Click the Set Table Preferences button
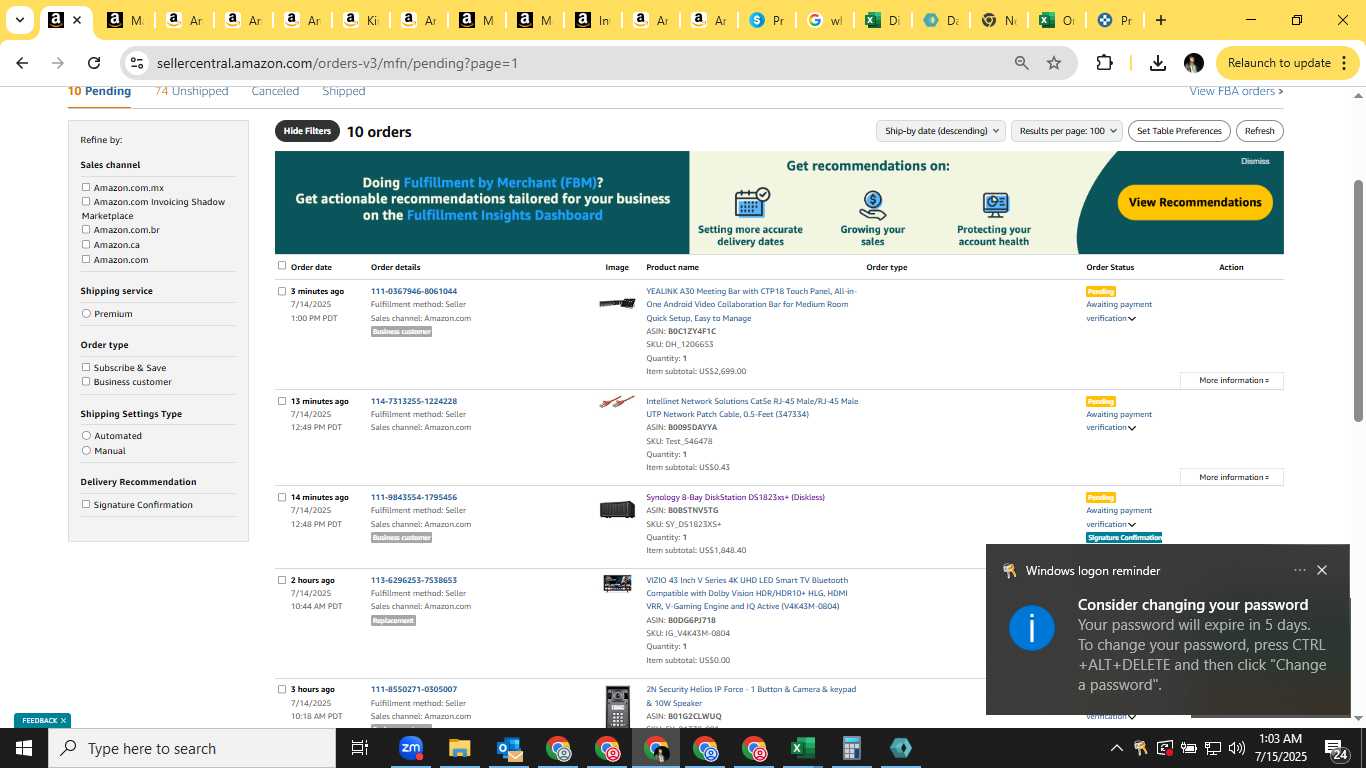Viewport: 1366px width, 768px height. coord(1179,131)
